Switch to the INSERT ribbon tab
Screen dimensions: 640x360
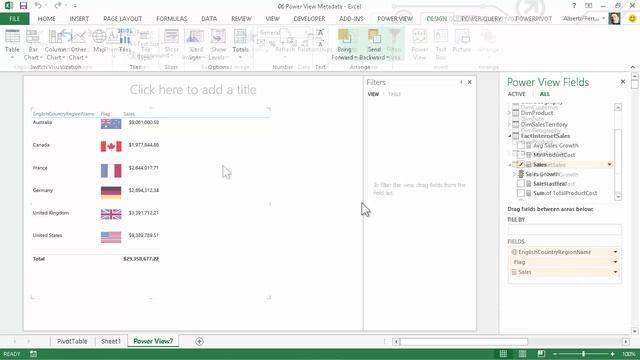coord(79,19)
